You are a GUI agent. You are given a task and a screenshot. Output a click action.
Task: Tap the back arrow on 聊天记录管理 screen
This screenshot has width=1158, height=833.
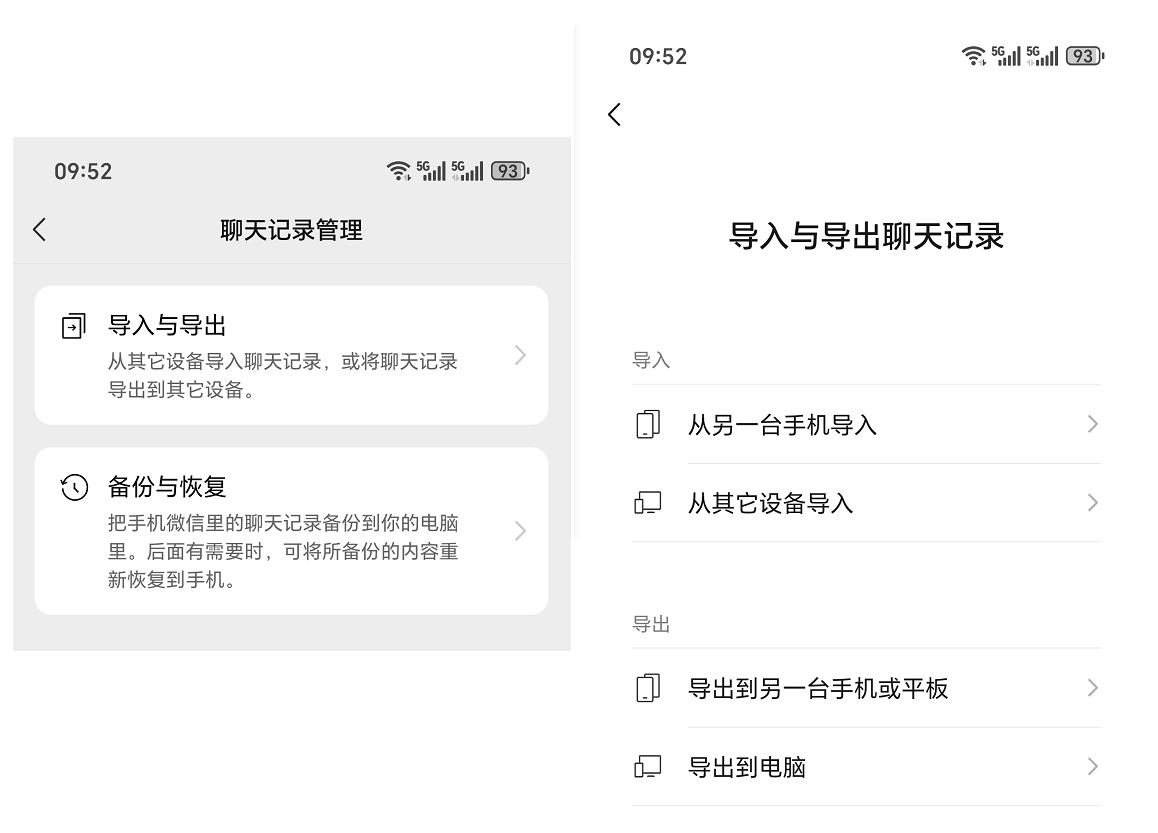tap(39, 230)
